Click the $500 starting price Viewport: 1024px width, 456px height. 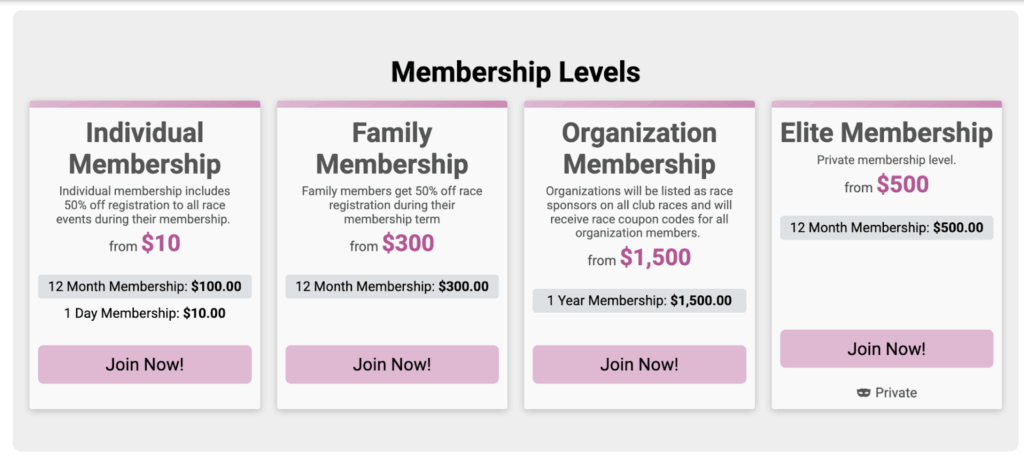coord(903,185)
